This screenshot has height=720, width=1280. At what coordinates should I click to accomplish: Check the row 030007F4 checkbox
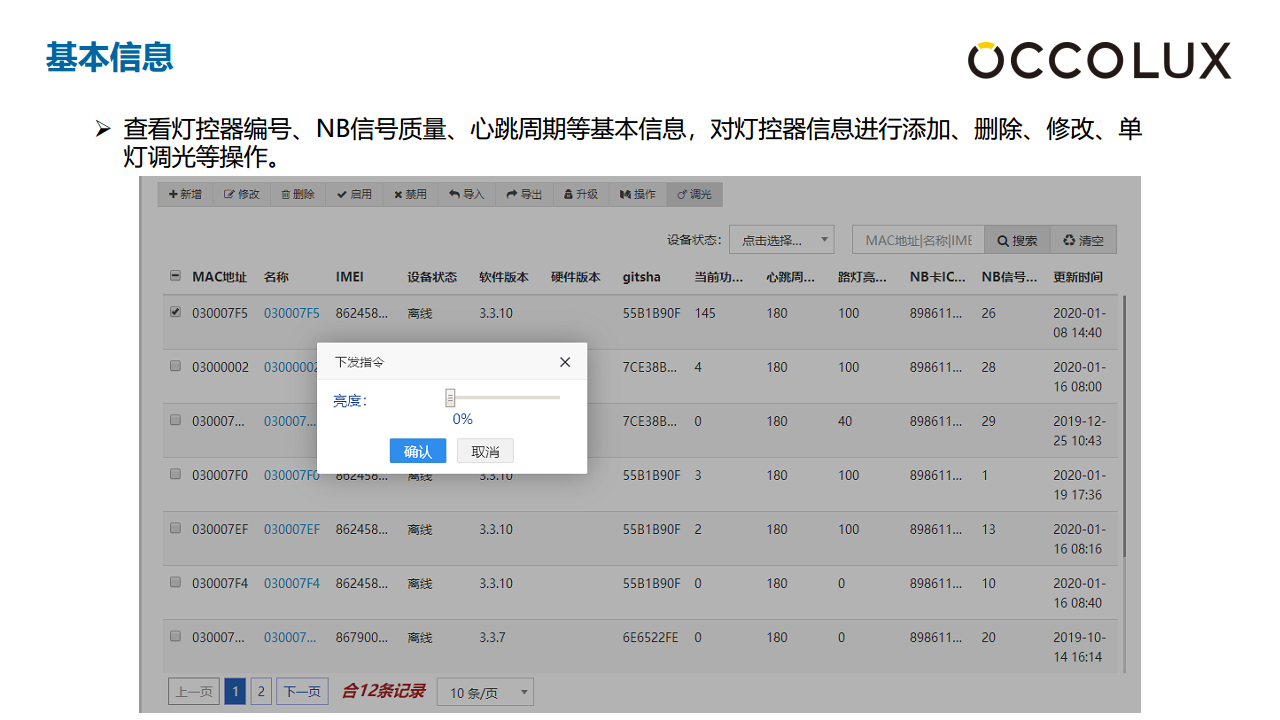tap(175, 582)
